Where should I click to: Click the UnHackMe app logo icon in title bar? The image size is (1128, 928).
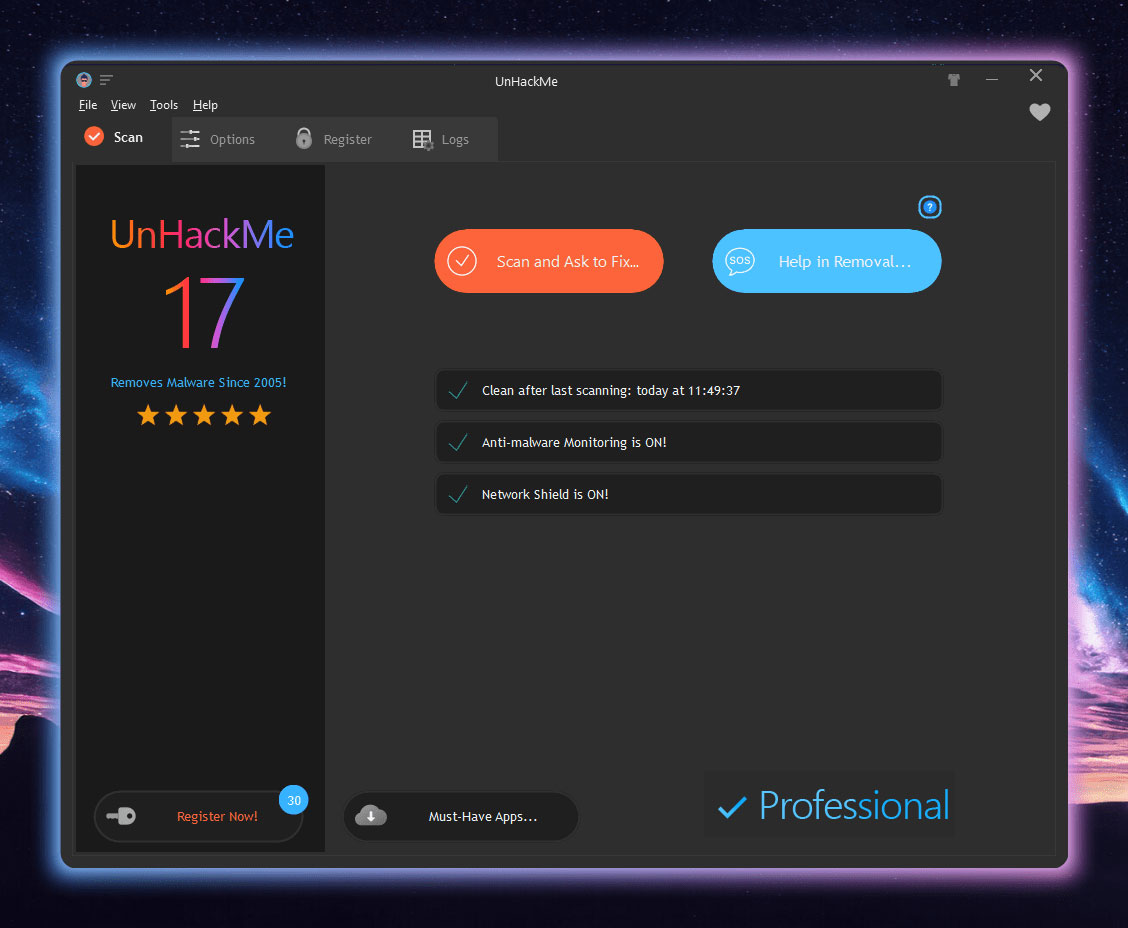84,80
